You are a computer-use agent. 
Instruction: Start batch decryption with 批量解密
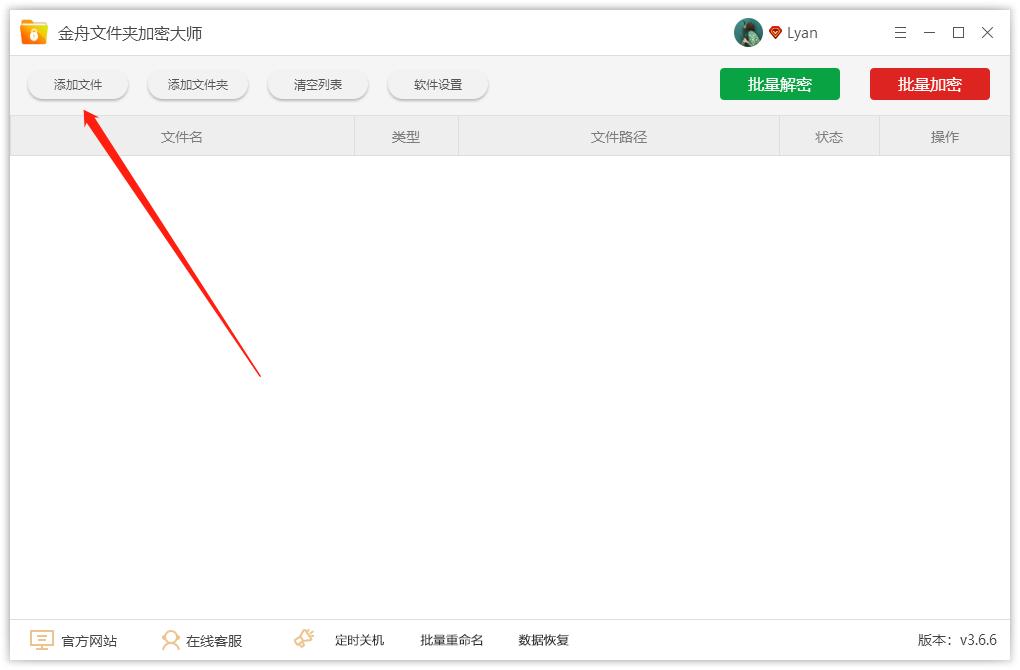780,84
